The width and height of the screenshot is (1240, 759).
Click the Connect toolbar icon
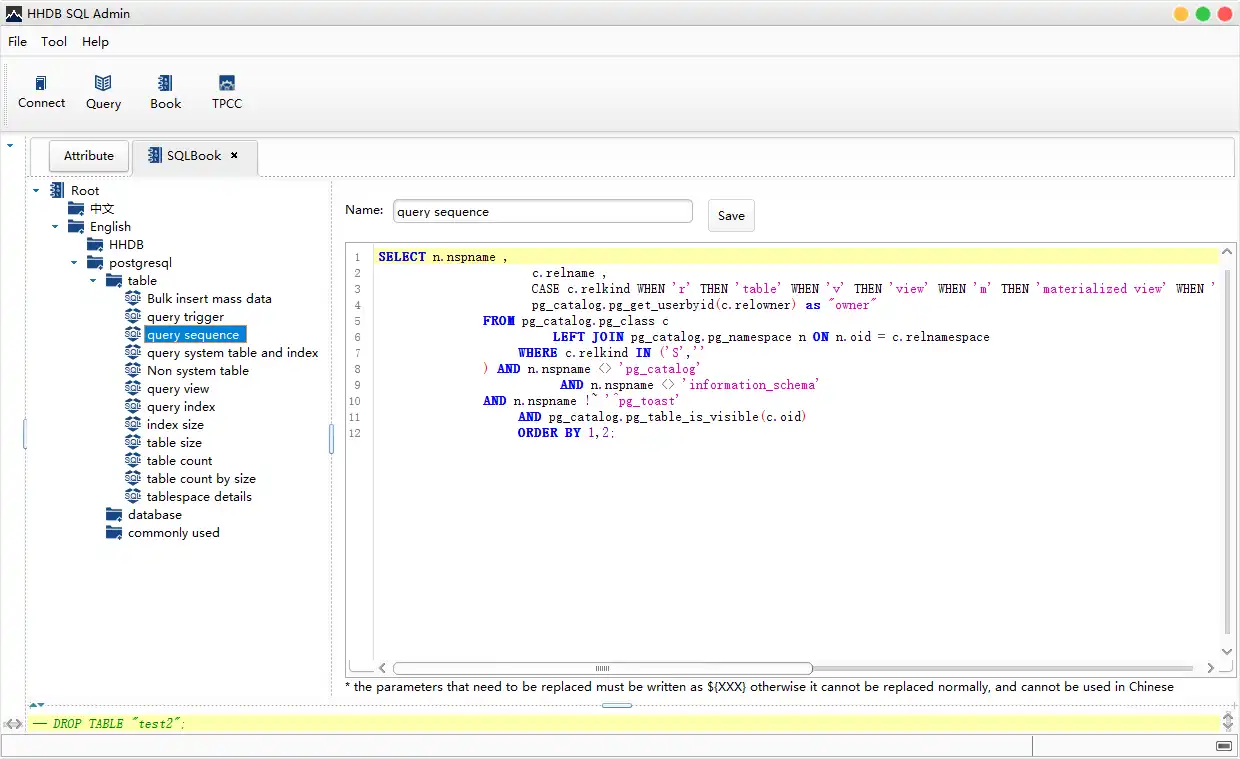tap(41, 84)
